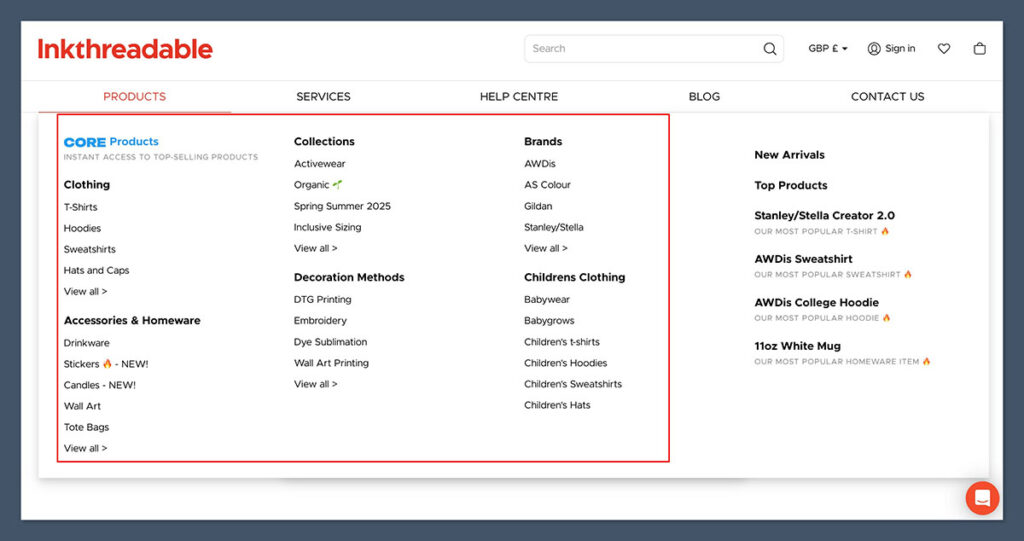Select Inclusive Sizing
This screenshot has height=541, width=1024.
(x=327, y=227)
